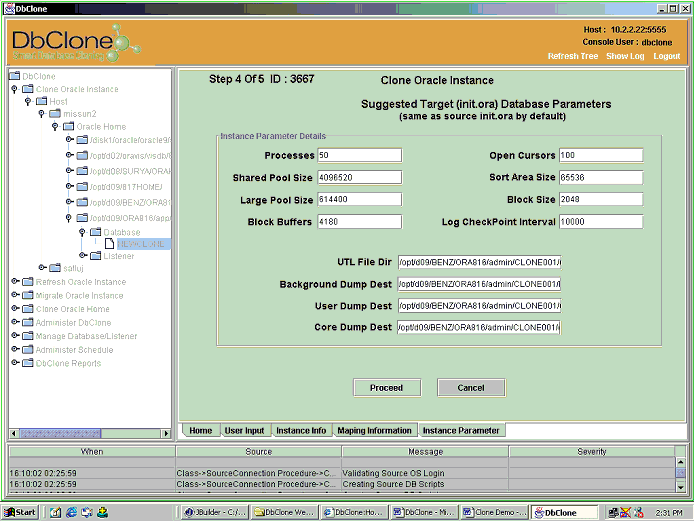Collapse the missun2 tree node
This screenshot has width=694, height=521.
[42, 114]
